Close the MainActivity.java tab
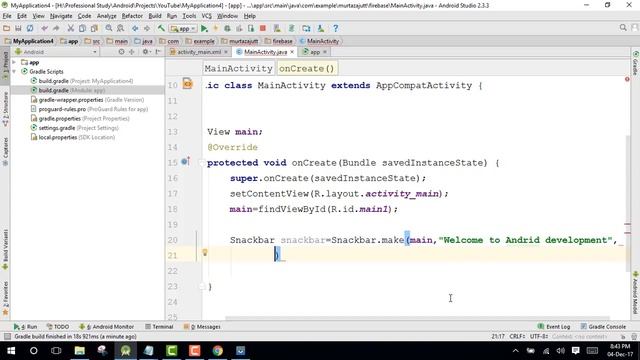 tap(292, 52)
